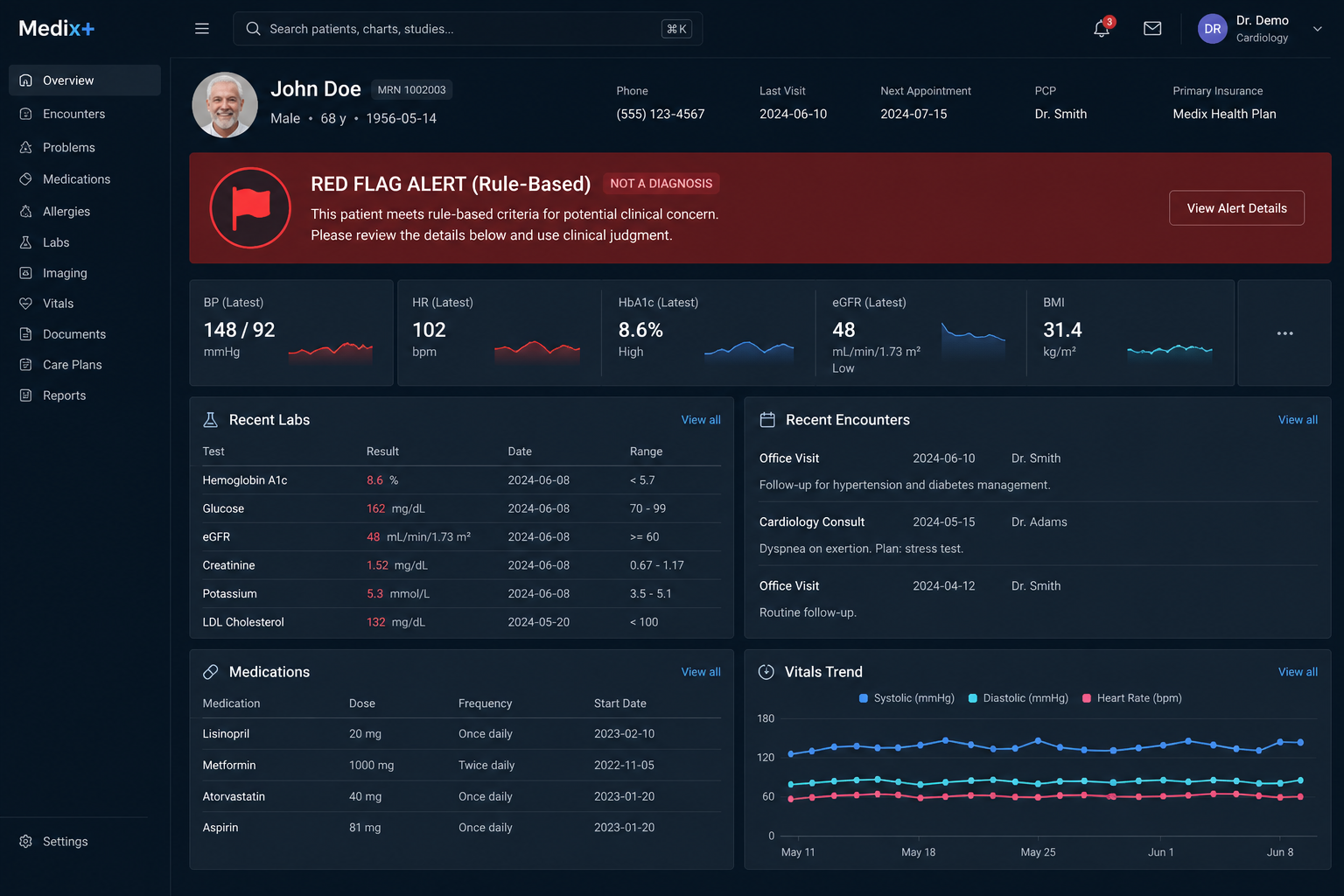Click the MRN 1002003 badge

point(411,90)
